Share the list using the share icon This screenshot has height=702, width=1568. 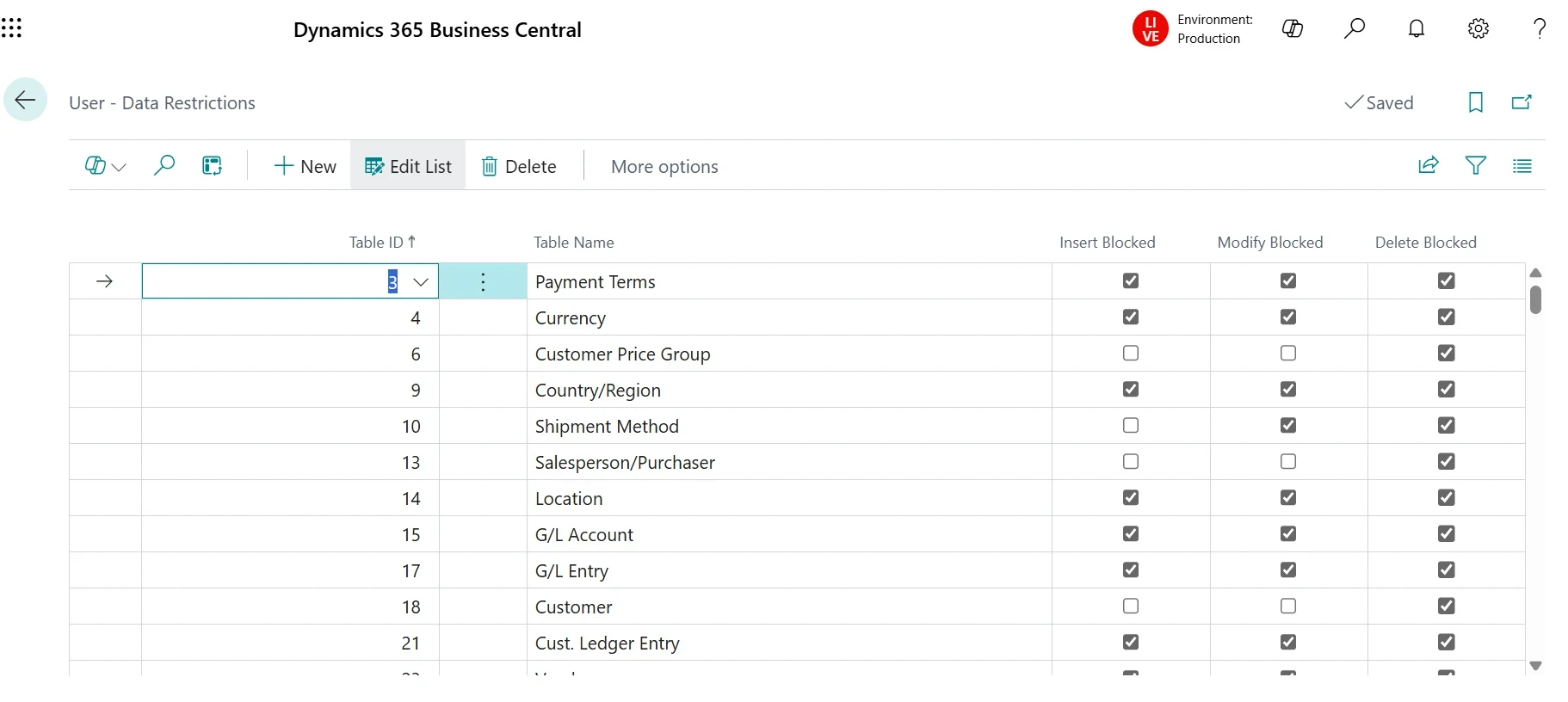pyautogui.click(x=1429, y=165)
